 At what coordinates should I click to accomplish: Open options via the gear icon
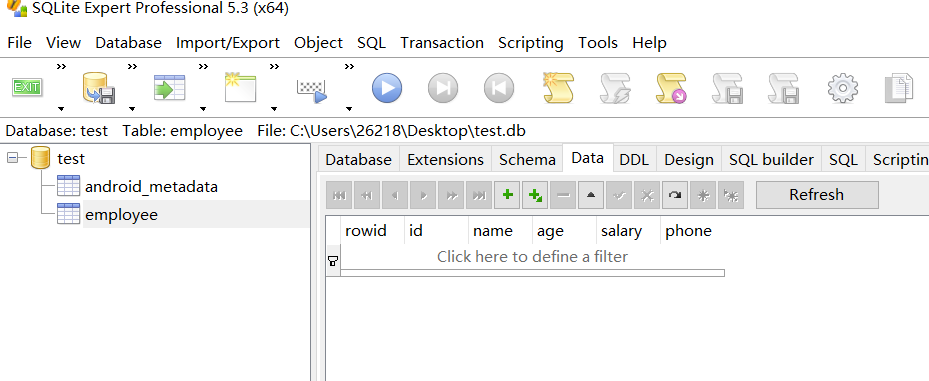pyautogui.click(x=842, y=88)
